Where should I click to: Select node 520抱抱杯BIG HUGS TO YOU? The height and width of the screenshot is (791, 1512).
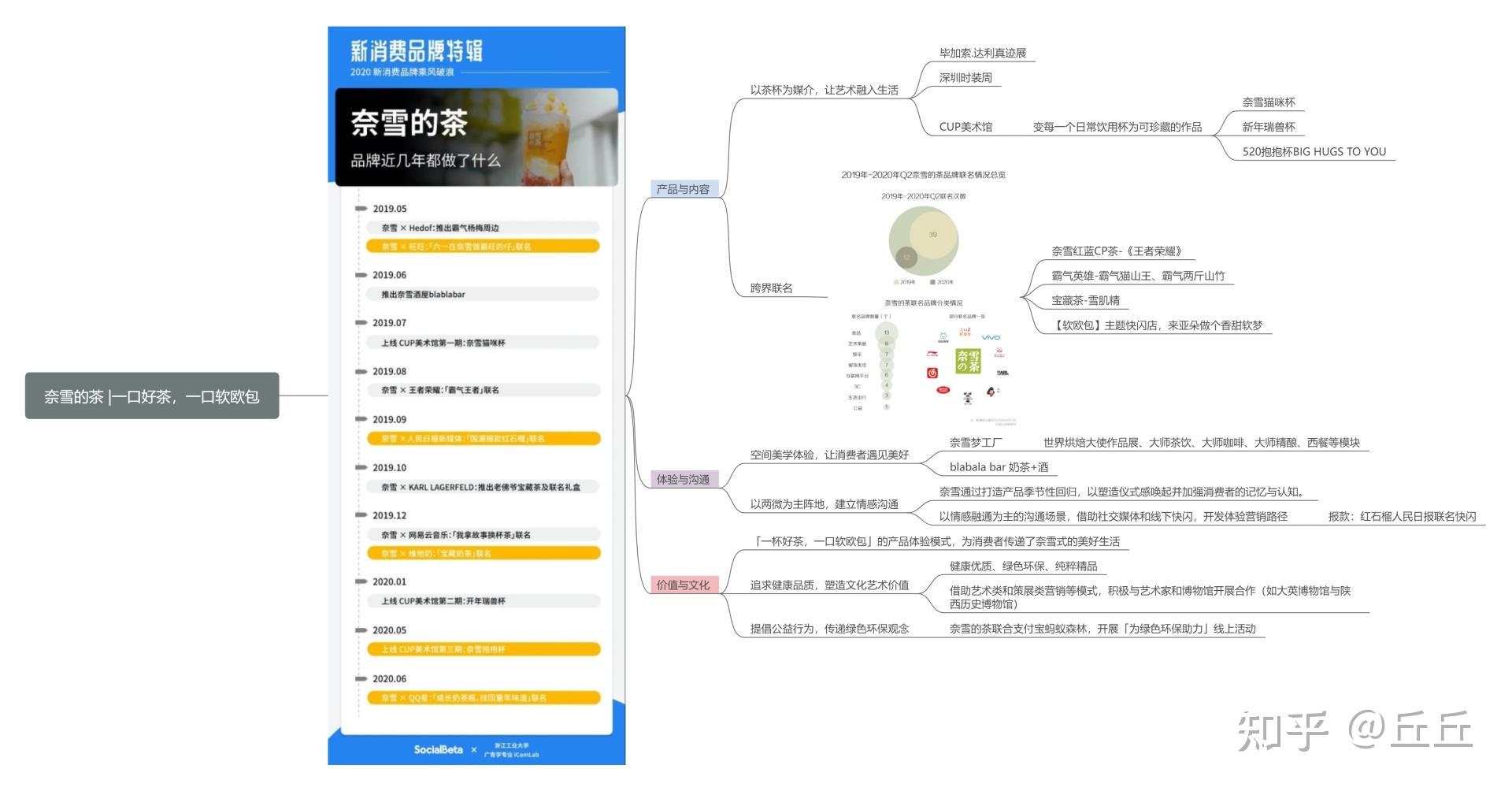tap(1314, 152)
